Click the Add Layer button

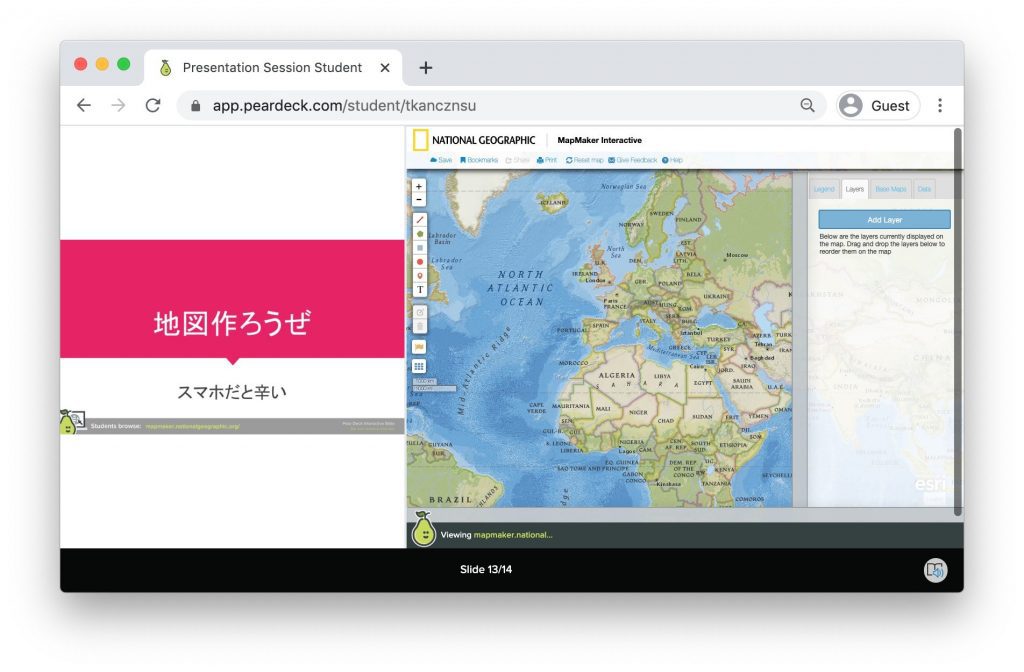point(884,219)
